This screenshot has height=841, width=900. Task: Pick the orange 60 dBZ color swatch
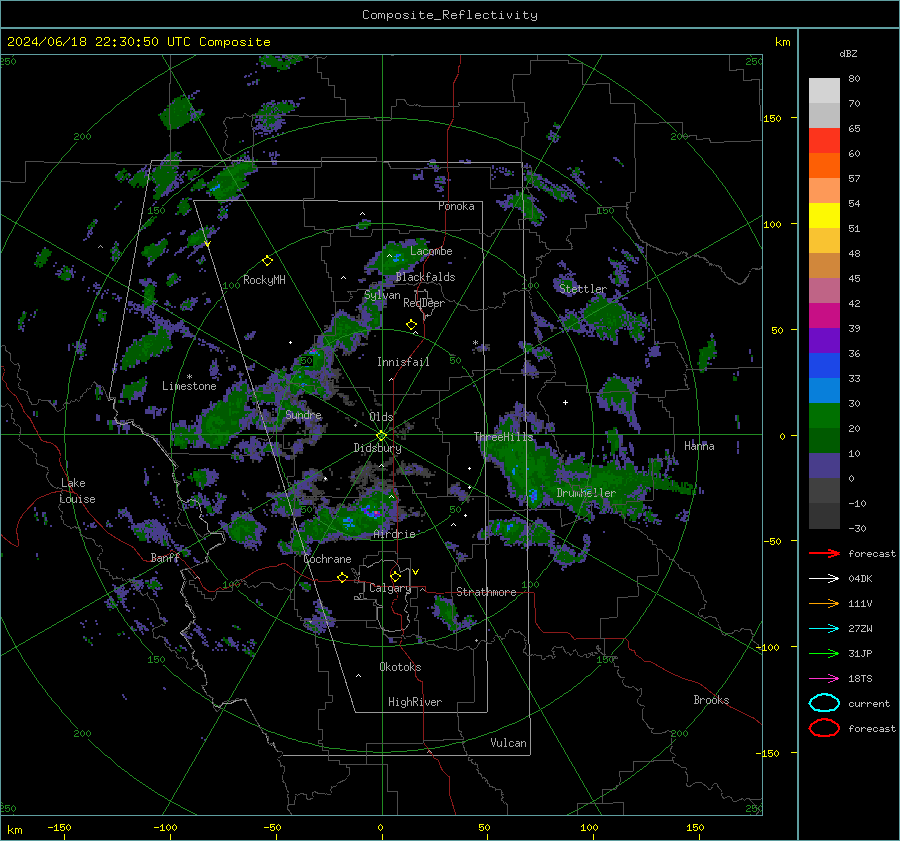(824, 165)
